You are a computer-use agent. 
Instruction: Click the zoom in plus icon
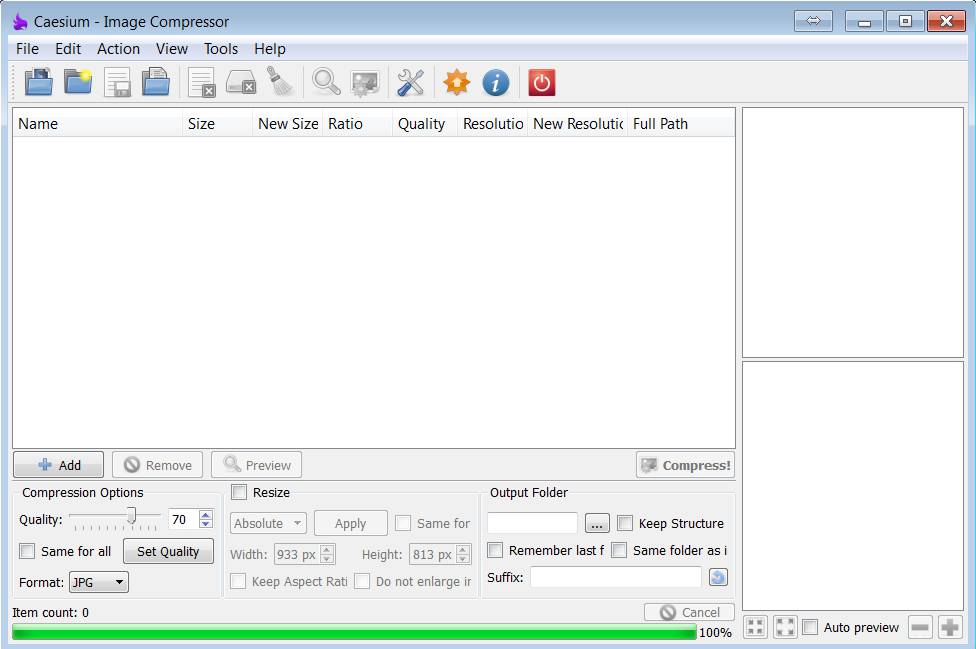coord(950,627)
